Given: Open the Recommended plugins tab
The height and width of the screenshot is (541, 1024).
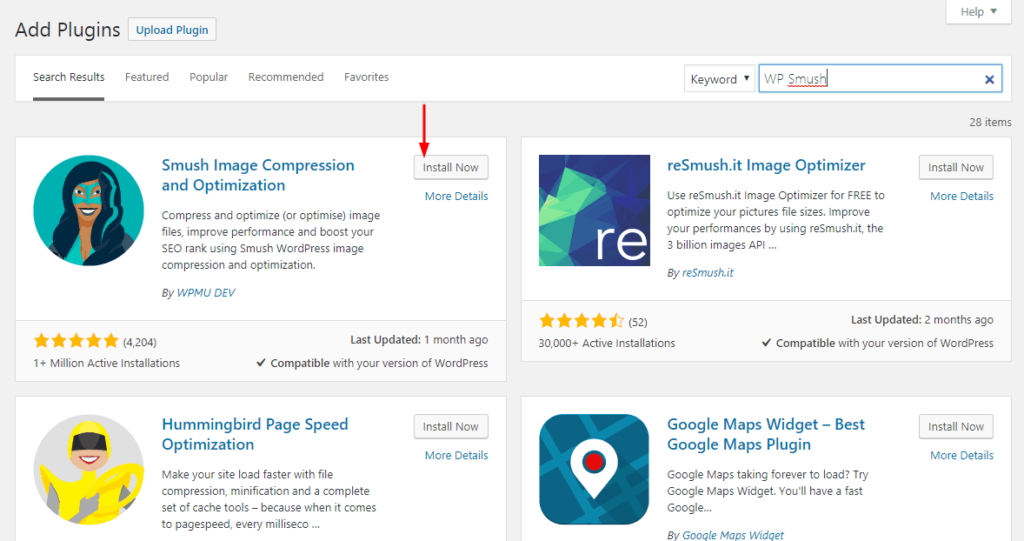Looking at the screenshot, I should (285, 77).
